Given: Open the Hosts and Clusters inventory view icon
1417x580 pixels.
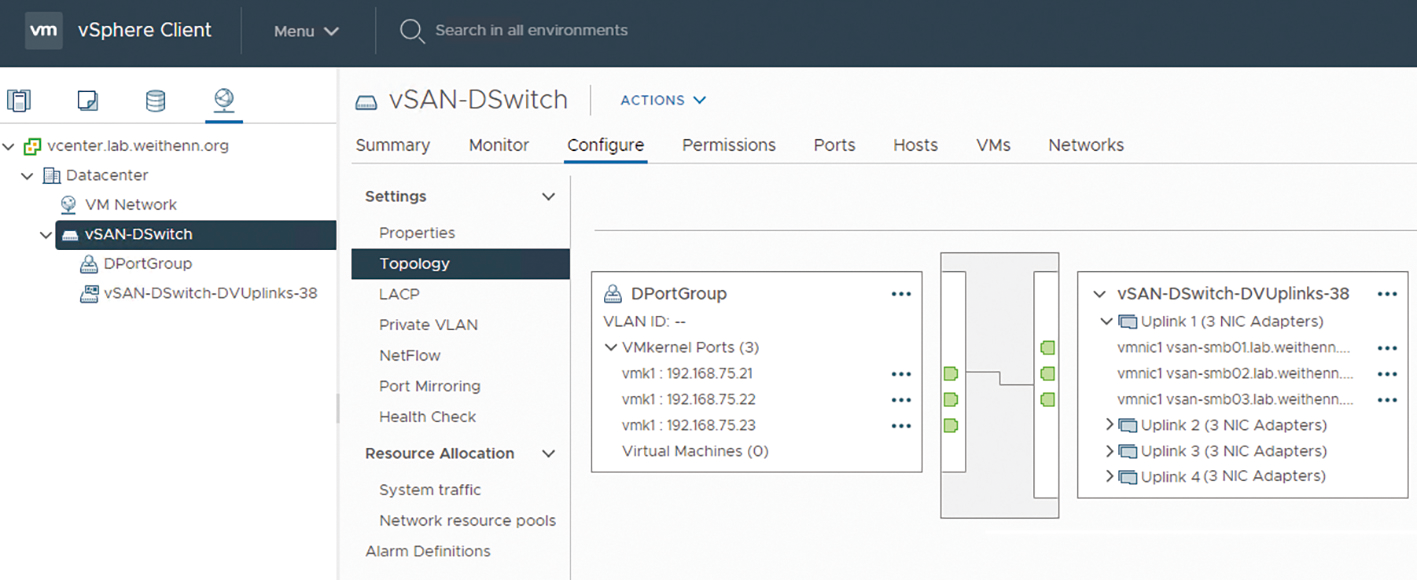Looking at the screenshot, I should (x=19, y=100).
